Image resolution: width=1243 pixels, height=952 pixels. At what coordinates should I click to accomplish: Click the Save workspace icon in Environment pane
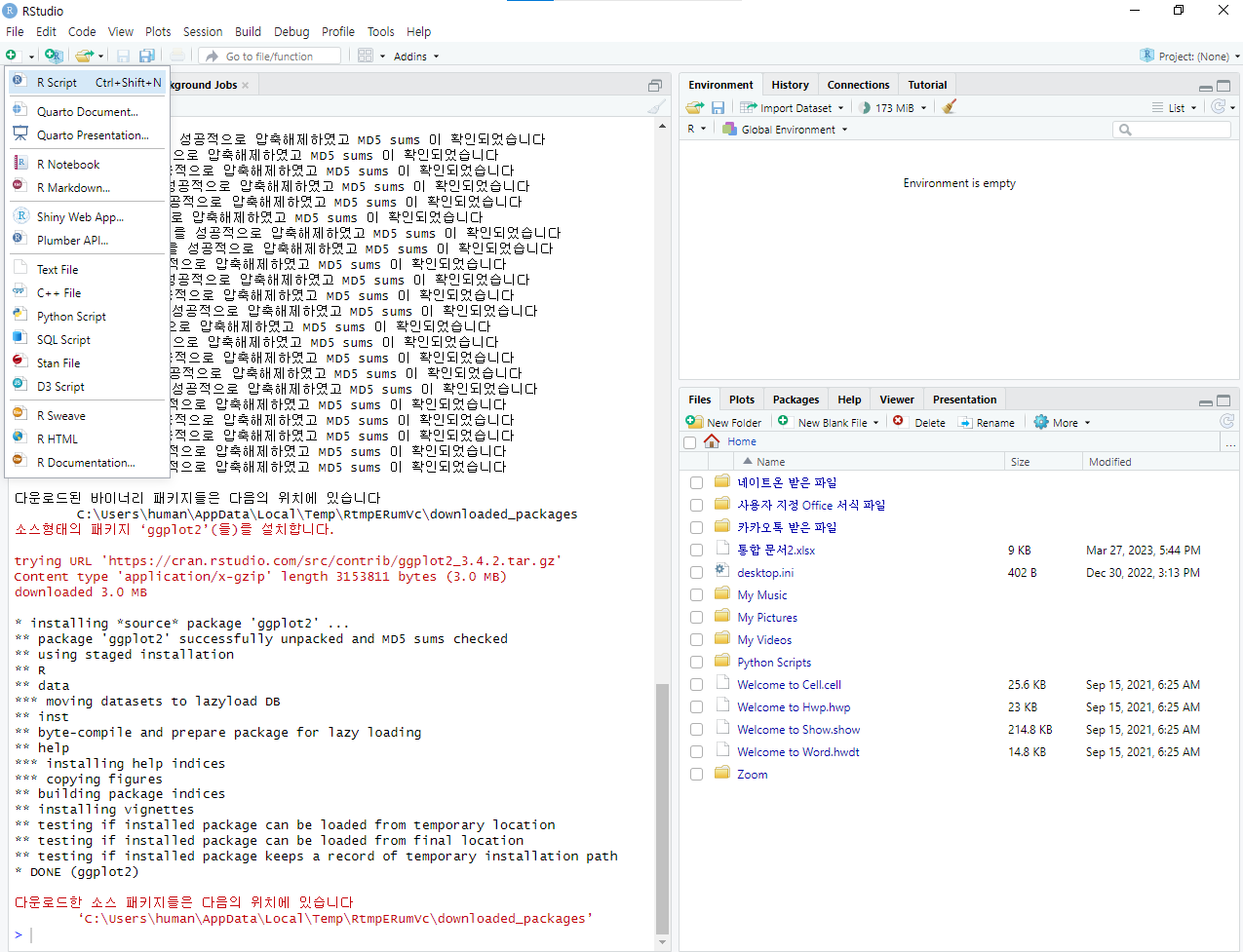[718, 107]
